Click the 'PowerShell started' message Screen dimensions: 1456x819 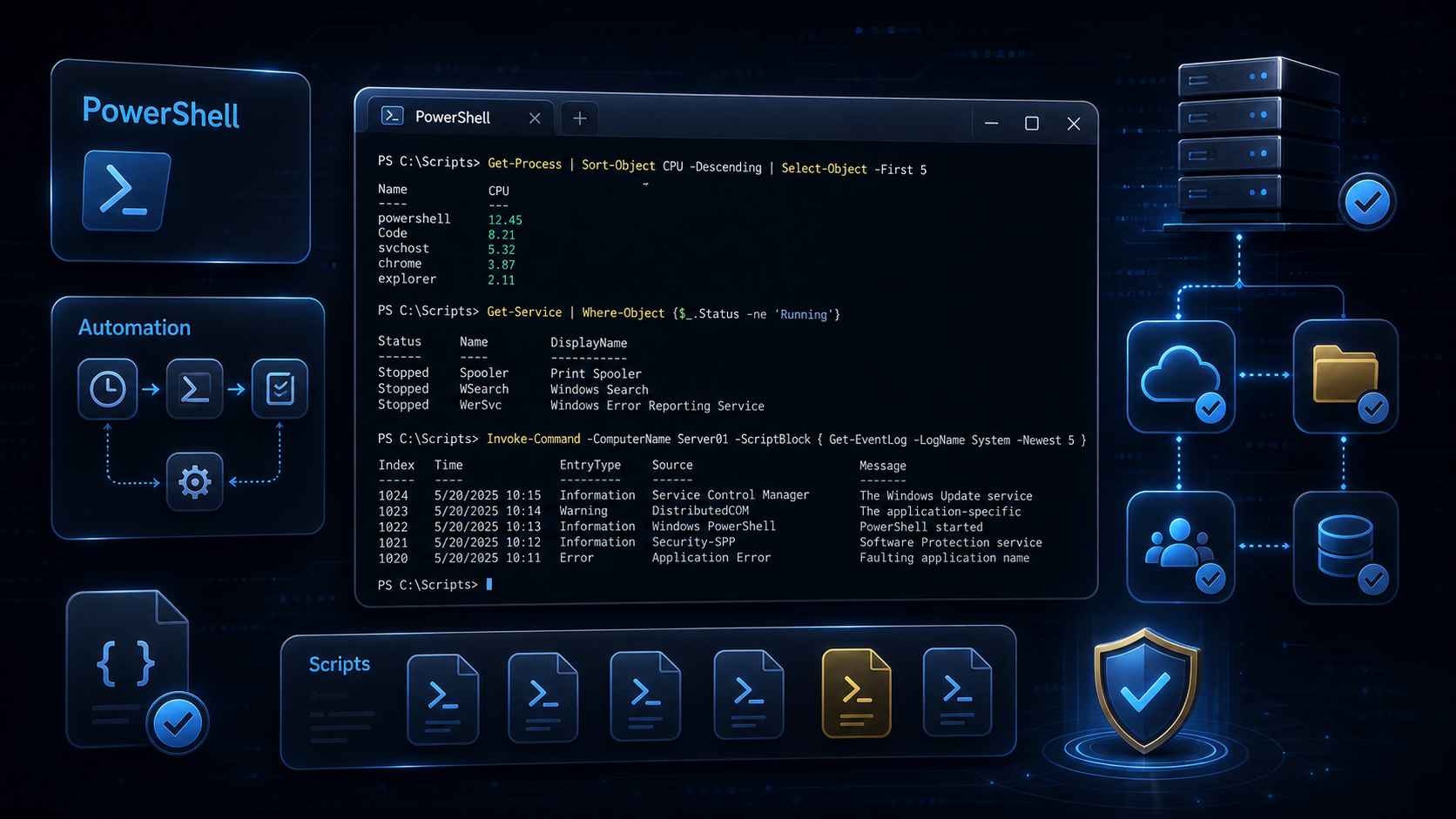921,527
